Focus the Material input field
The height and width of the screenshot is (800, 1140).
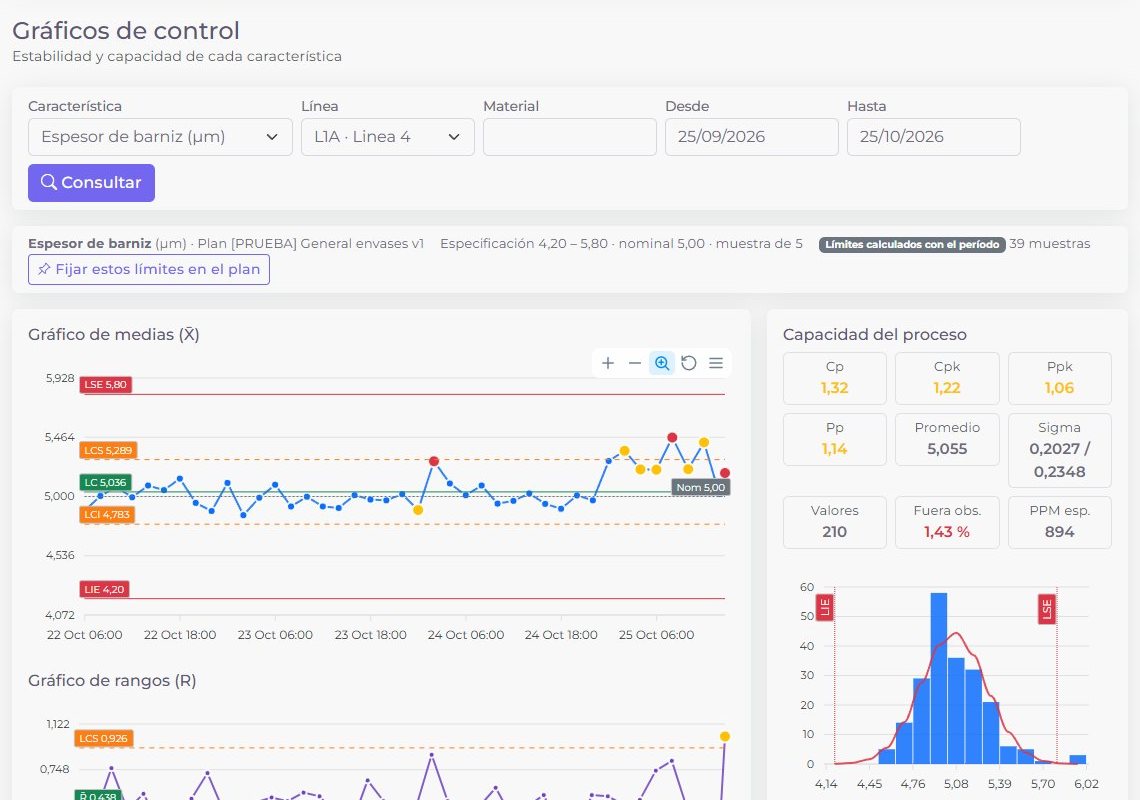click(x=569, y=137)
